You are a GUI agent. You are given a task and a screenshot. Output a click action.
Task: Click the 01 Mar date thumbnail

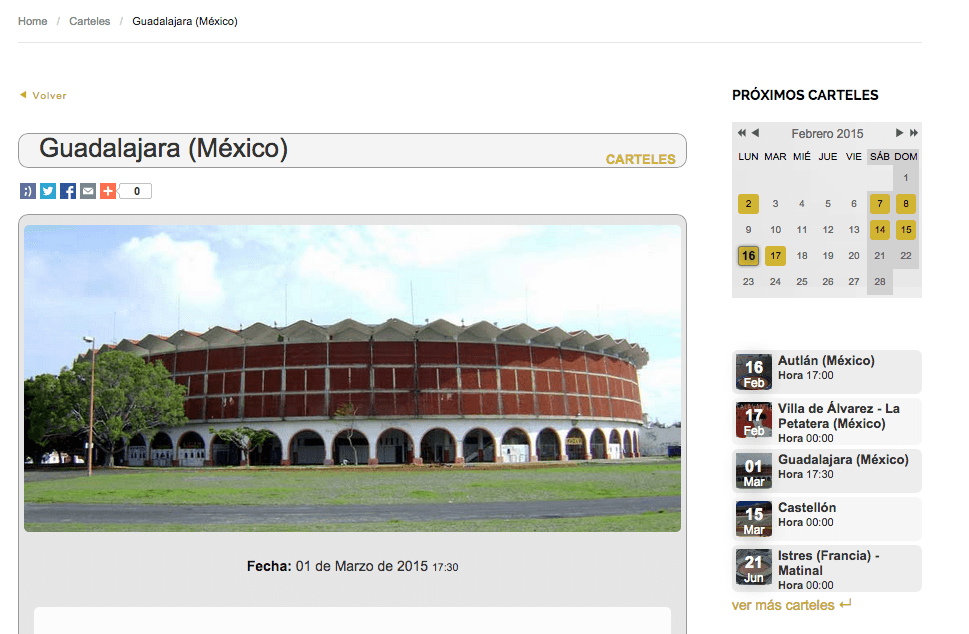[754, 471]
